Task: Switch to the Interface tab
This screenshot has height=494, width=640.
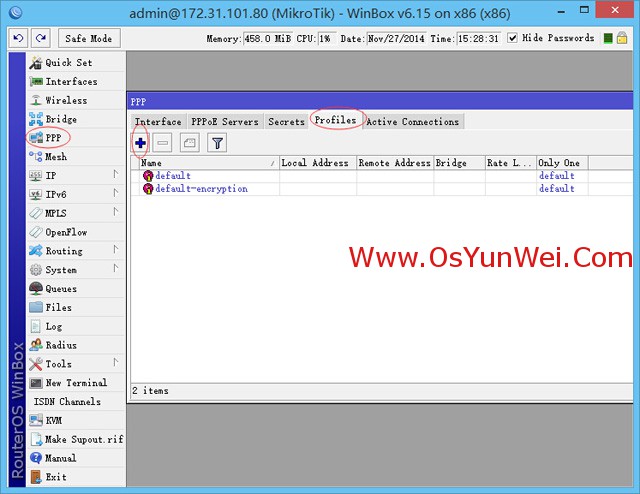Action: [x=158, y=122]
